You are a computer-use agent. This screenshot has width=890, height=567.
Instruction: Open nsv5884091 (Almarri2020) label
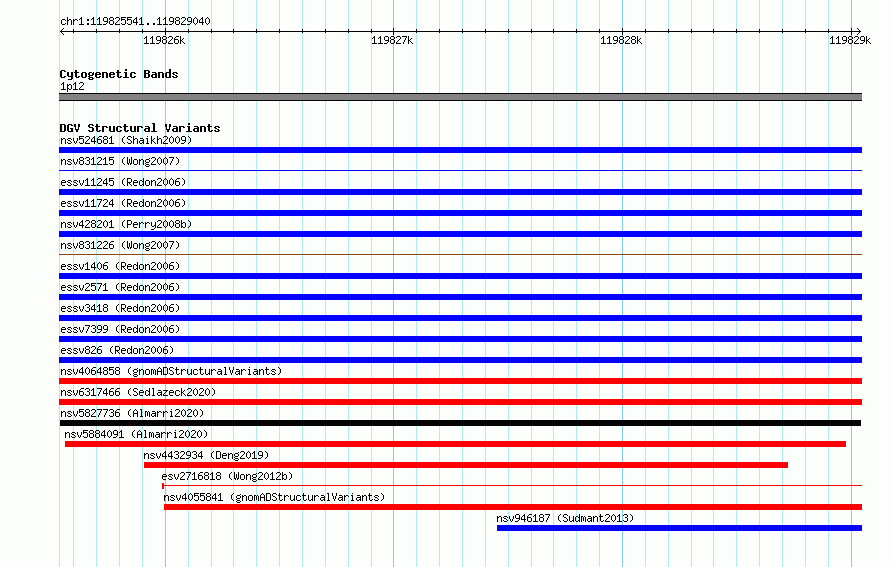click(136, 434)
